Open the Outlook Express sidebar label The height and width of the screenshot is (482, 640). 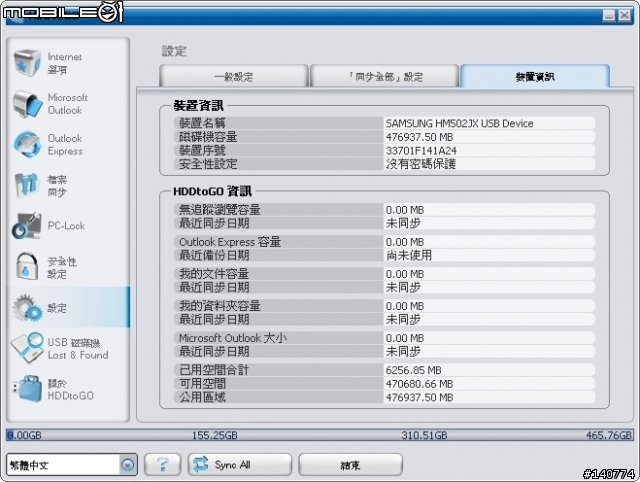(65, 144)
